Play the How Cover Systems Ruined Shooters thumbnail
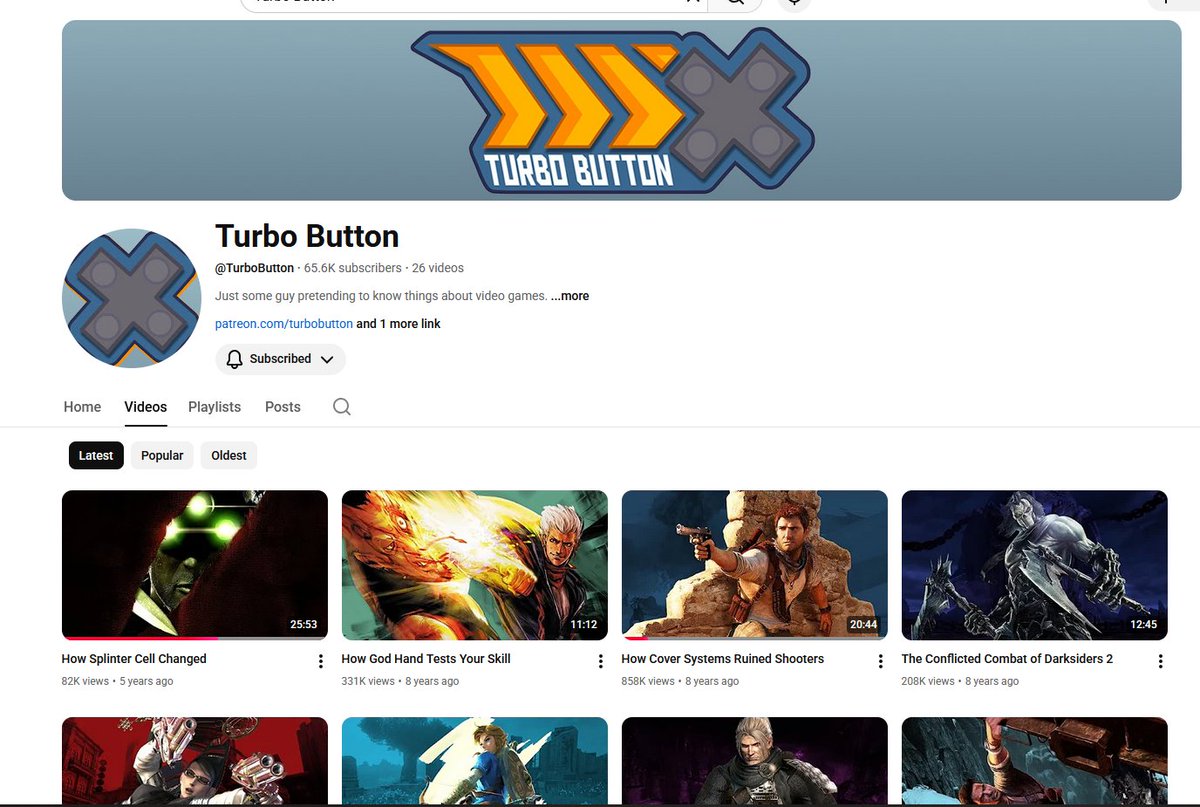1200x807 pixels. coord(755,565)
